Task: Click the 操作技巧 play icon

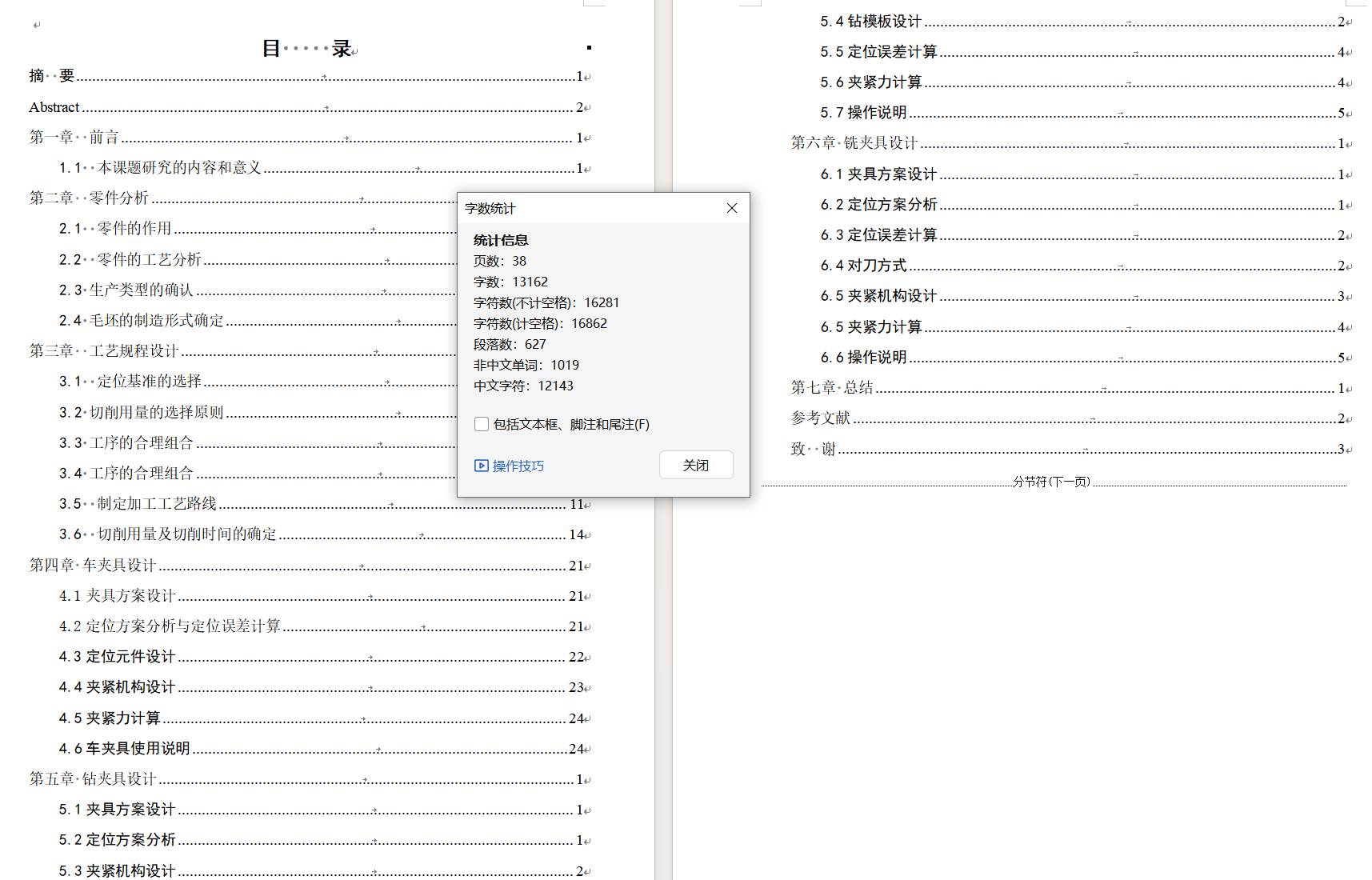Action: click(481, 466)
